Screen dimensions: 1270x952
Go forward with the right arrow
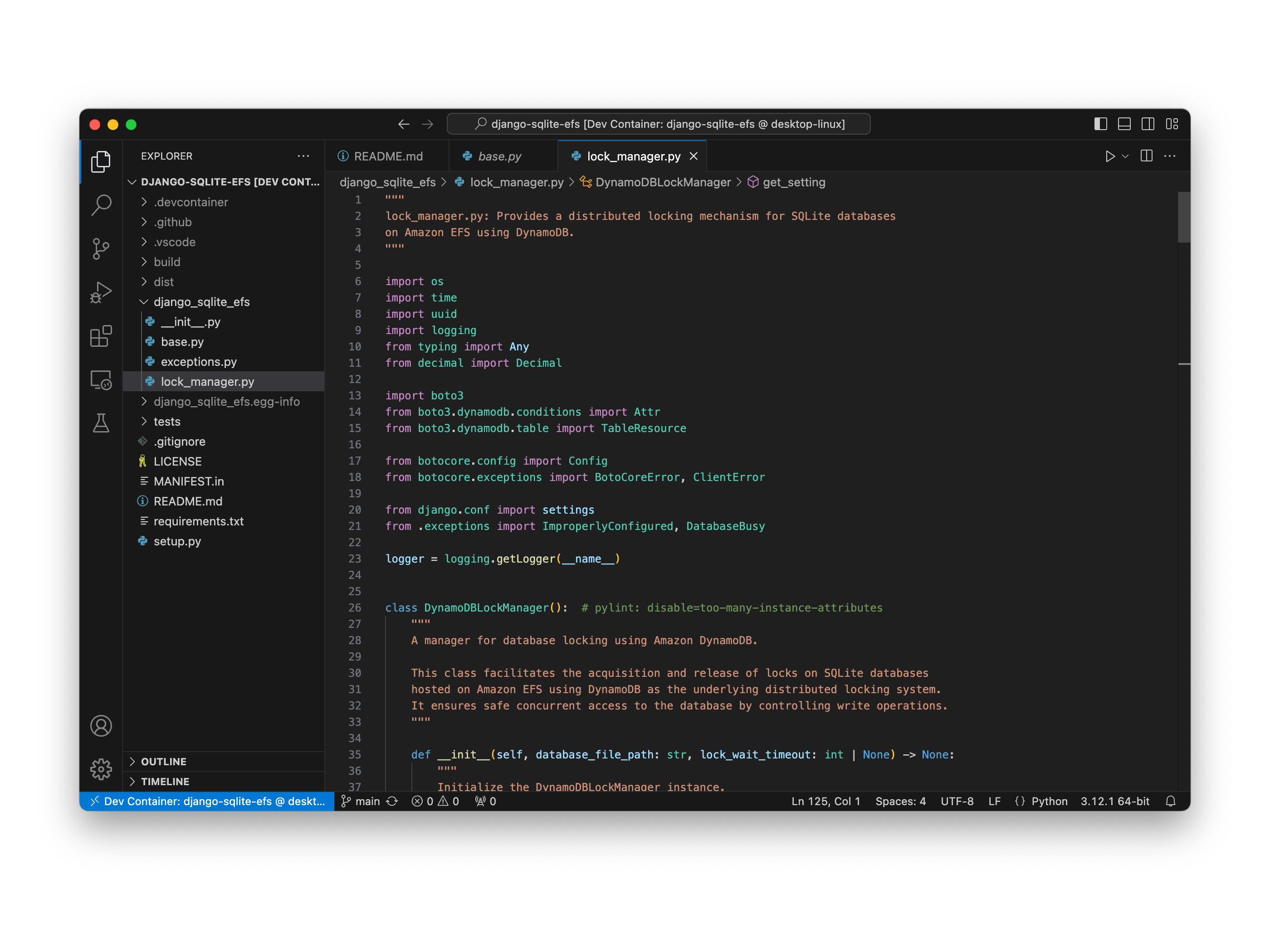coord(427,124)
